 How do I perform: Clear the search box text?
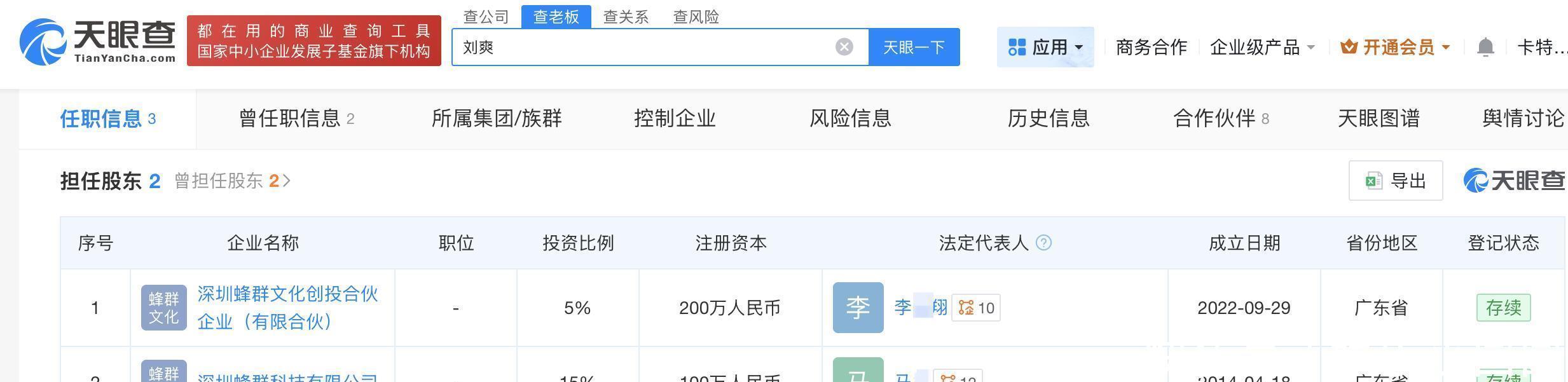tap(844, 47)
